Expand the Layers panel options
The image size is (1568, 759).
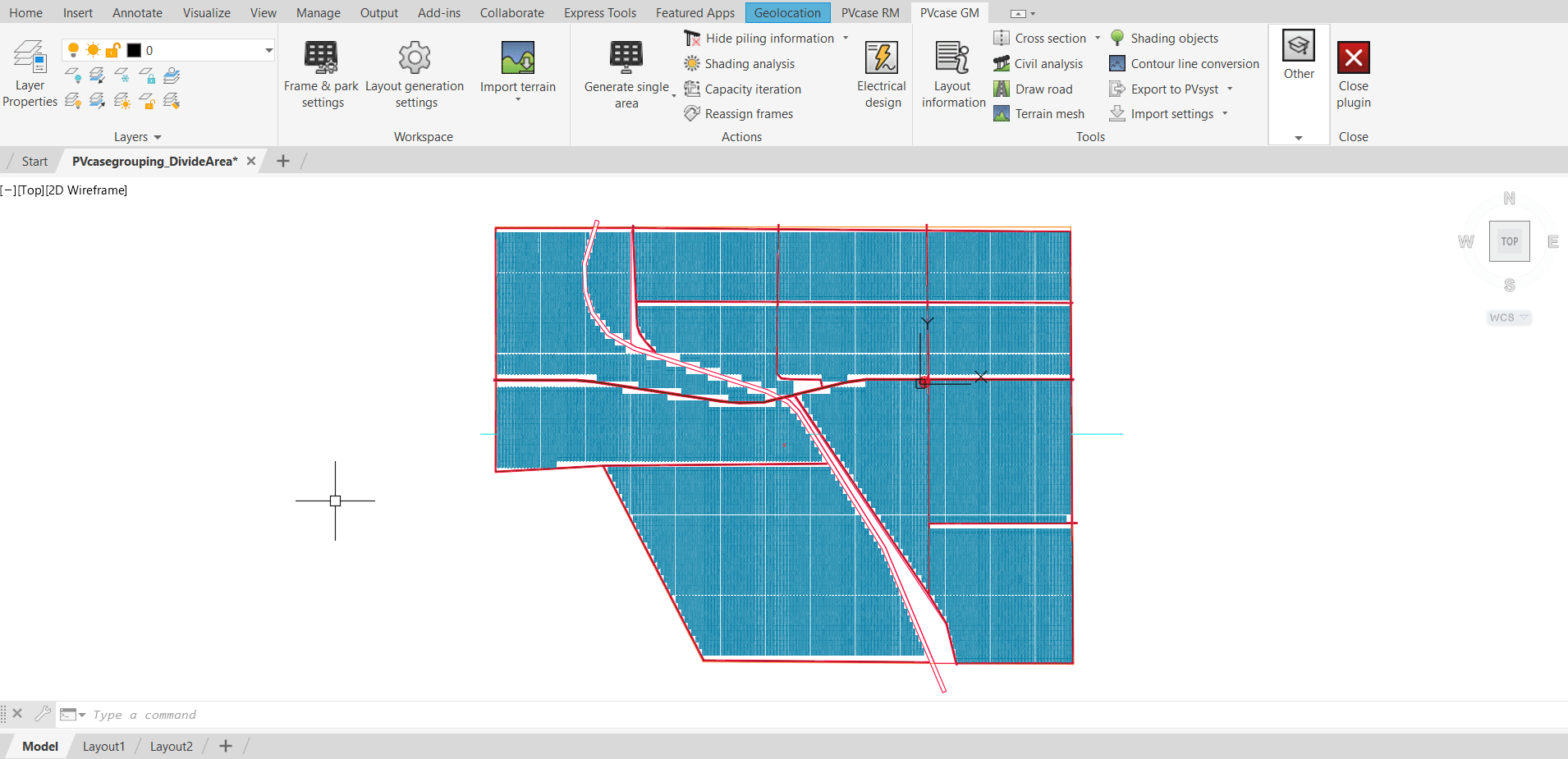(x=156, y=137)
